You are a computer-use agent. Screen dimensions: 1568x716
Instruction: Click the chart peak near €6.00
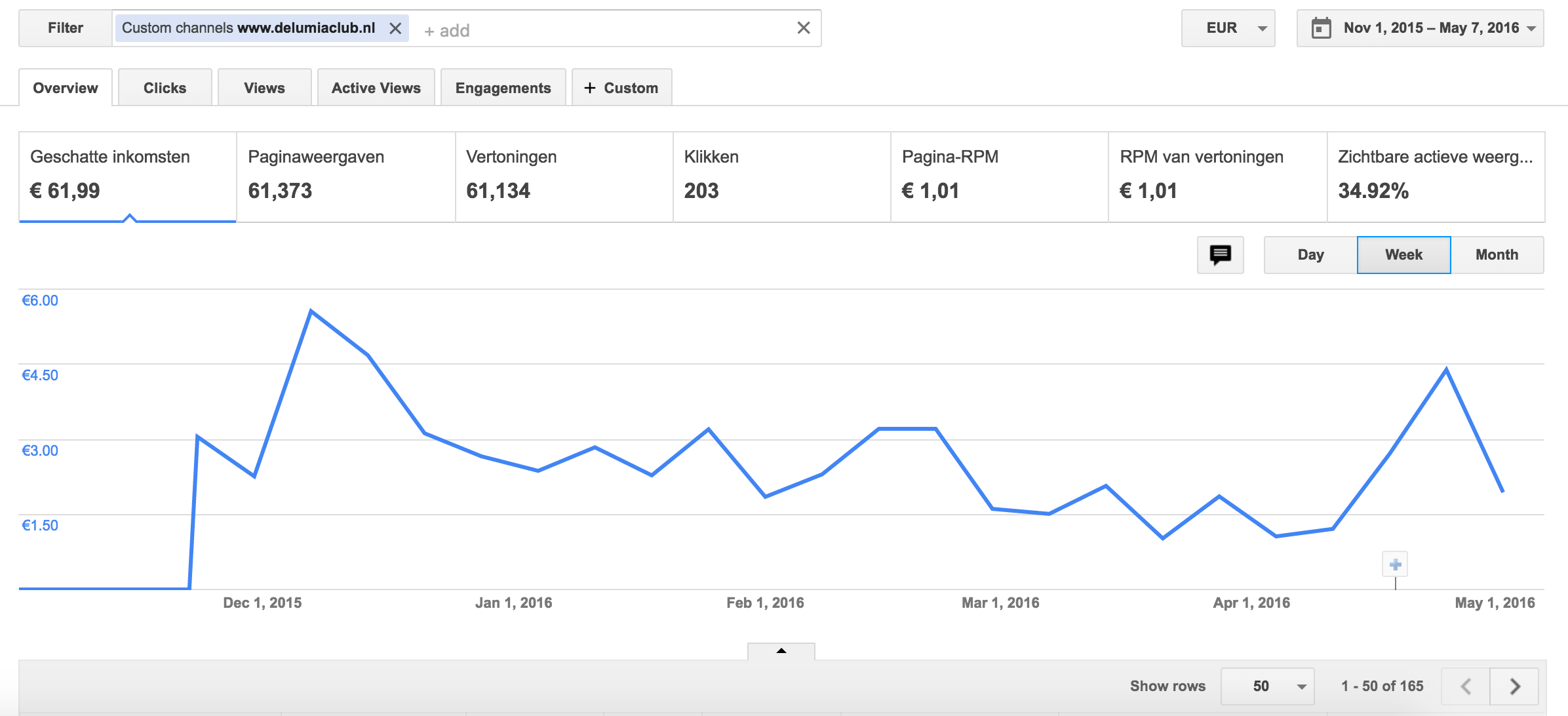tap(311, 311)
